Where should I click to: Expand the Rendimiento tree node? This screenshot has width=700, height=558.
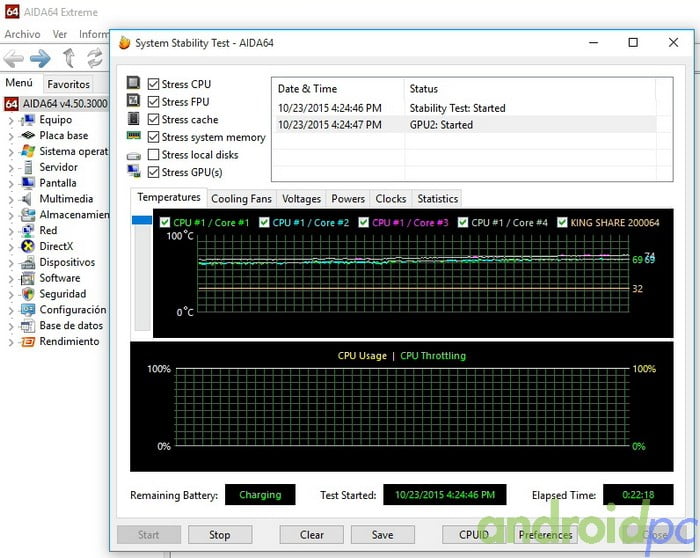(x=11, y=342)
